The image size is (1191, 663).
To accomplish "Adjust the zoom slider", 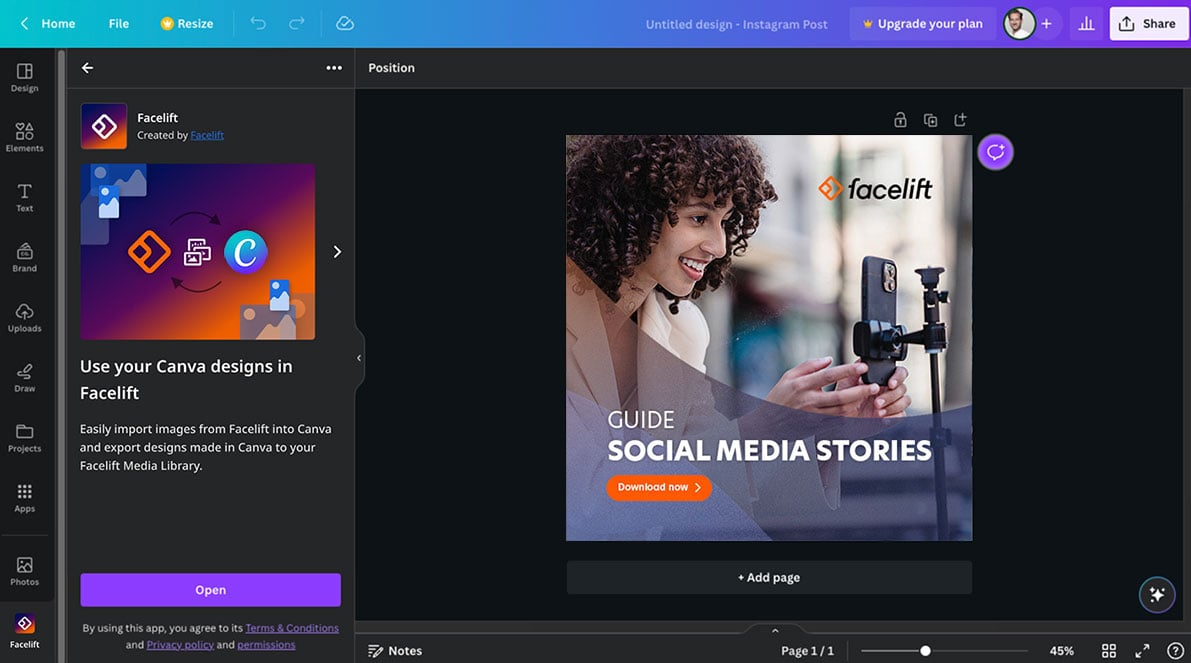I will 926,650.
